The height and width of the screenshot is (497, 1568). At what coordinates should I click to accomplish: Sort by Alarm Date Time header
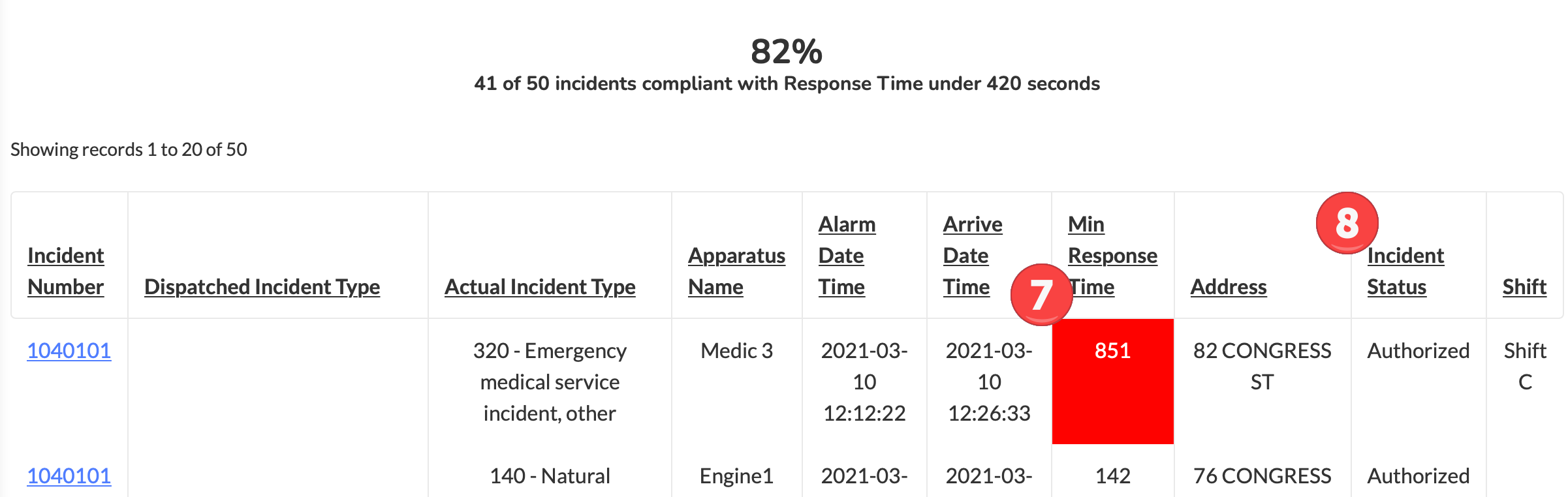pyautogui.click(x=847, y=255)
